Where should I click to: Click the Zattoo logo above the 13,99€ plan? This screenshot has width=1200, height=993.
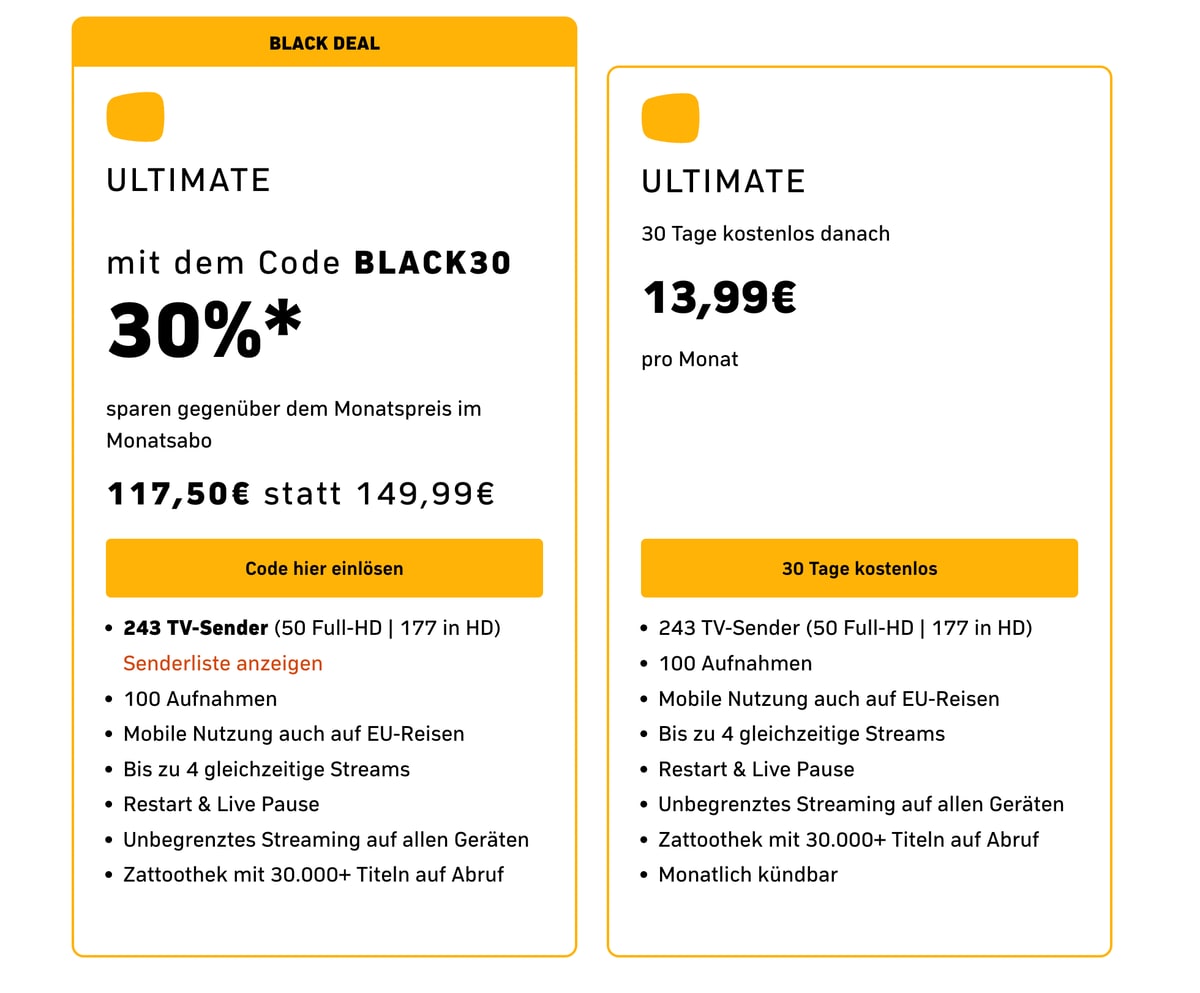pyautogui.click(x=670, y=118)
